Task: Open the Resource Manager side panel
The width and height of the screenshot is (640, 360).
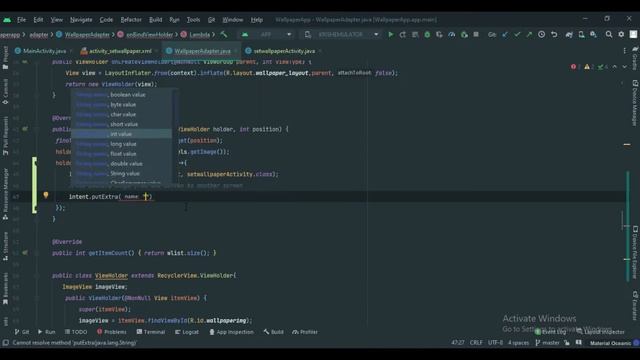Action: coord(5,194)
